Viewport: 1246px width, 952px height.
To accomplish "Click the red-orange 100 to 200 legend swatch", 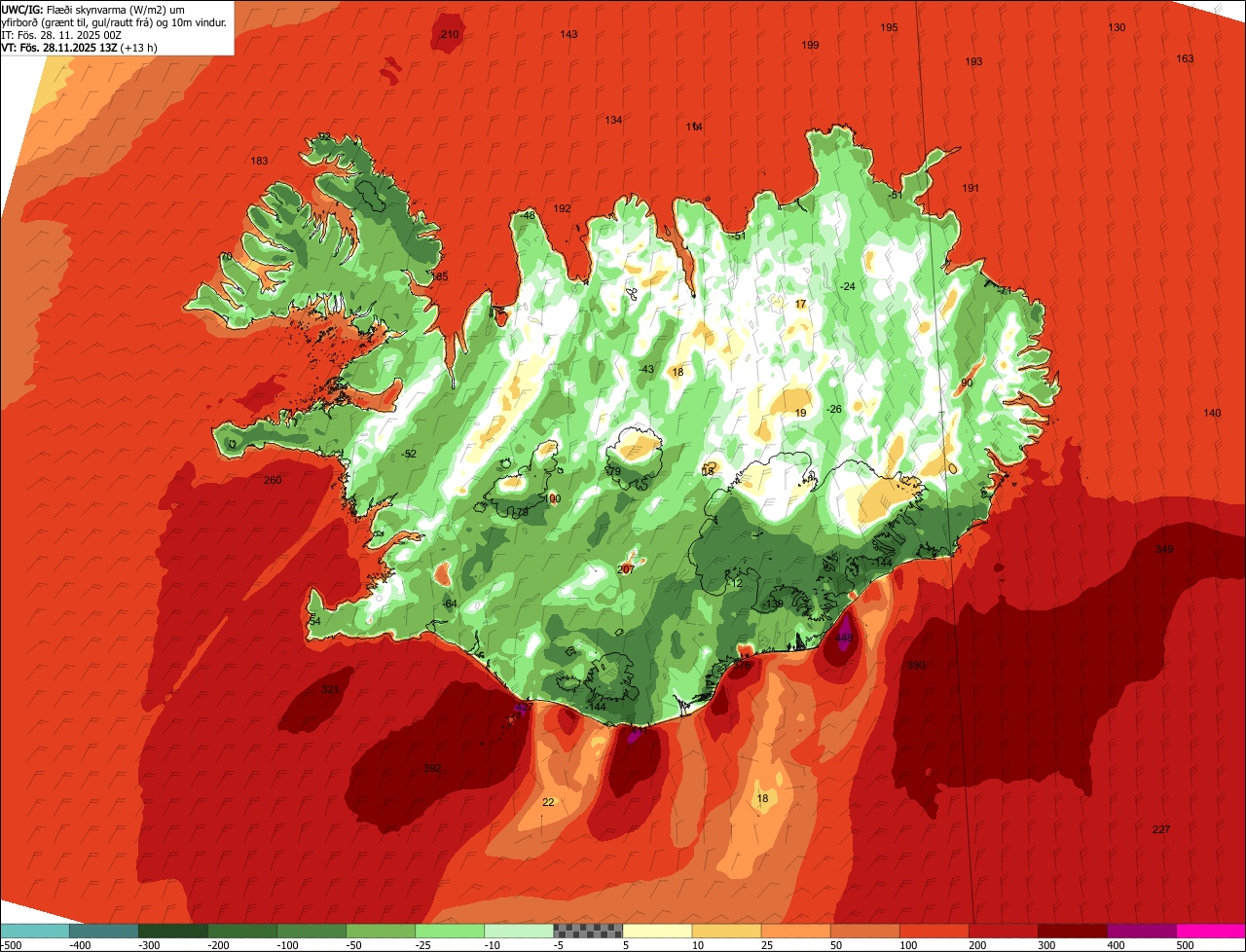I will tap(934, 931).
